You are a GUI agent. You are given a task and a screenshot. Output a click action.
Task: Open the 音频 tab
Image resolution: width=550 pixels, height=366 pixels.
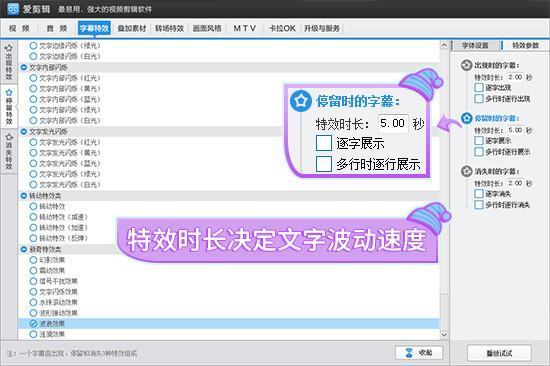[x=57, y=28]
